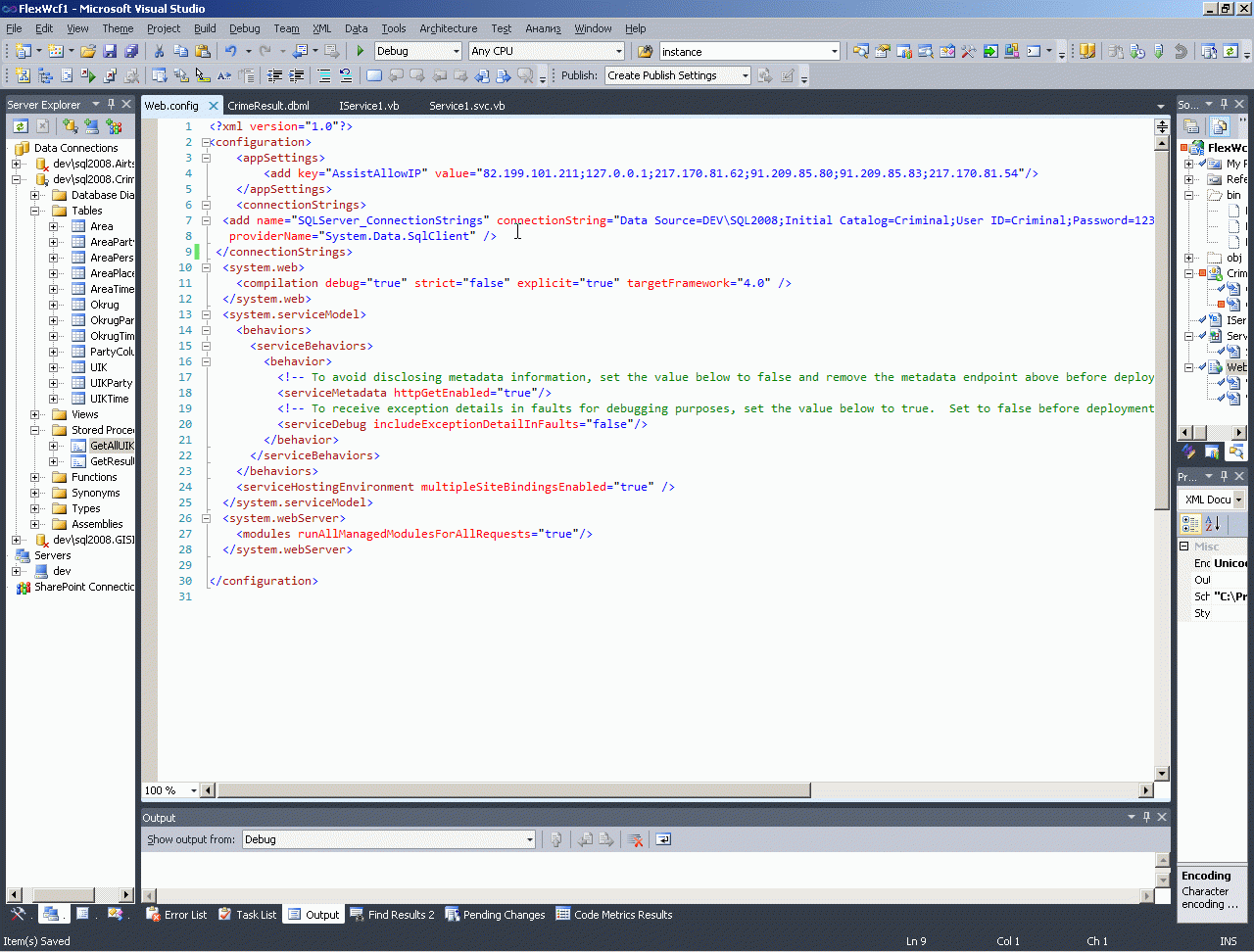Open the Code Metrics Results tab
Image resolution: width=1254 pixels, height=952 pixels.
tap(614, 915)
